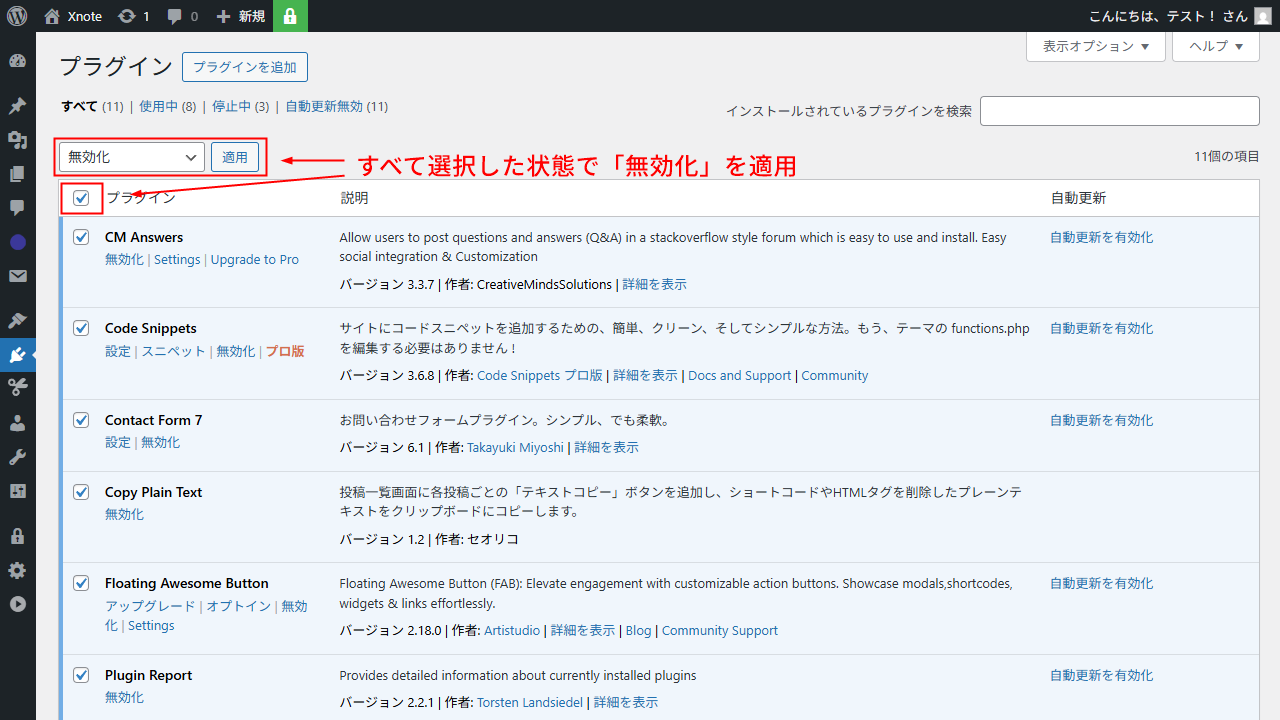Open Floating Awesome Button オプトイン link
The image size is (1280, 720).
click(239, 606)
